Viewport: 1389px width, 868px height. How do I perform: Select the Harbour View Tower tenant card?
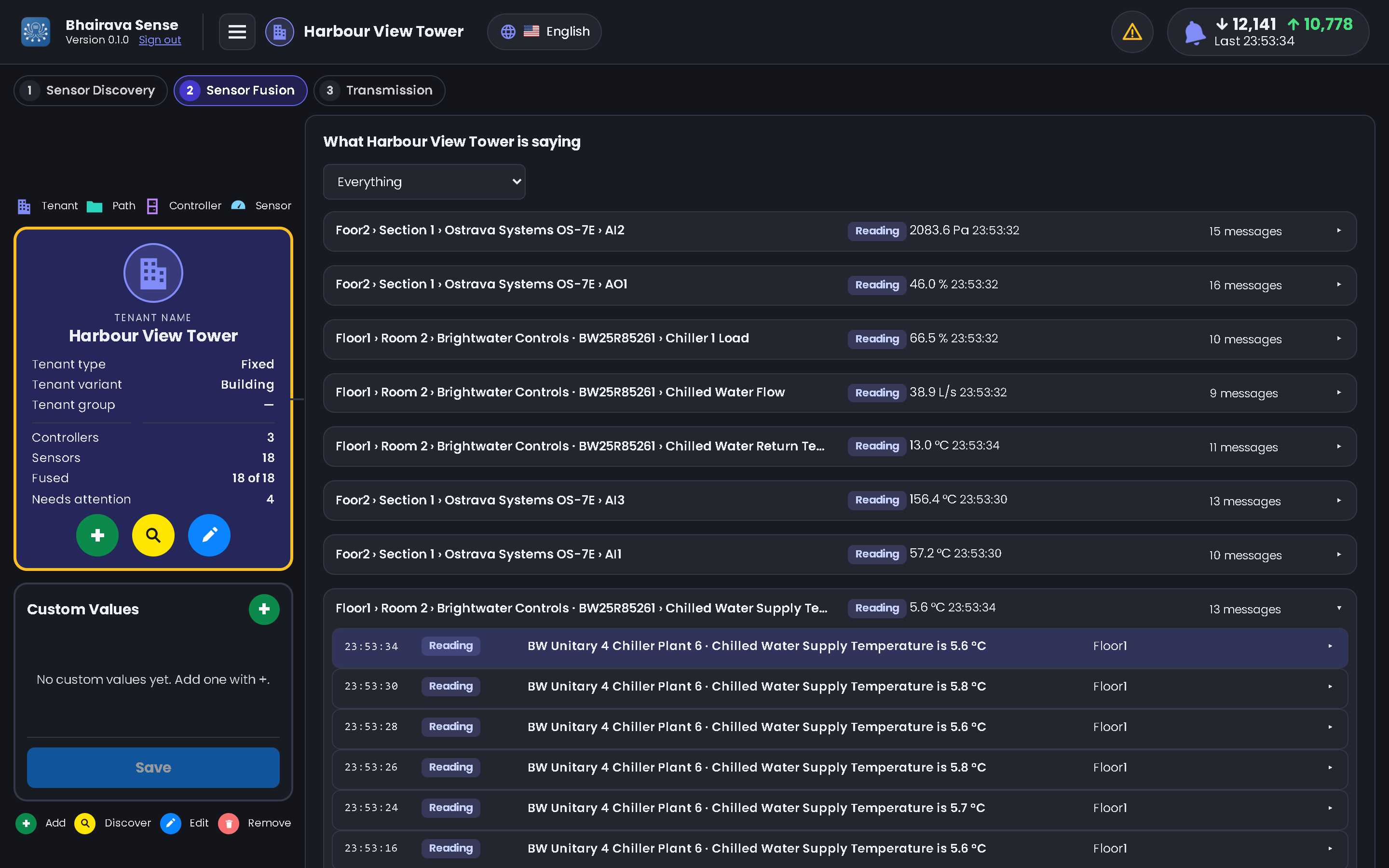(153, 399)
